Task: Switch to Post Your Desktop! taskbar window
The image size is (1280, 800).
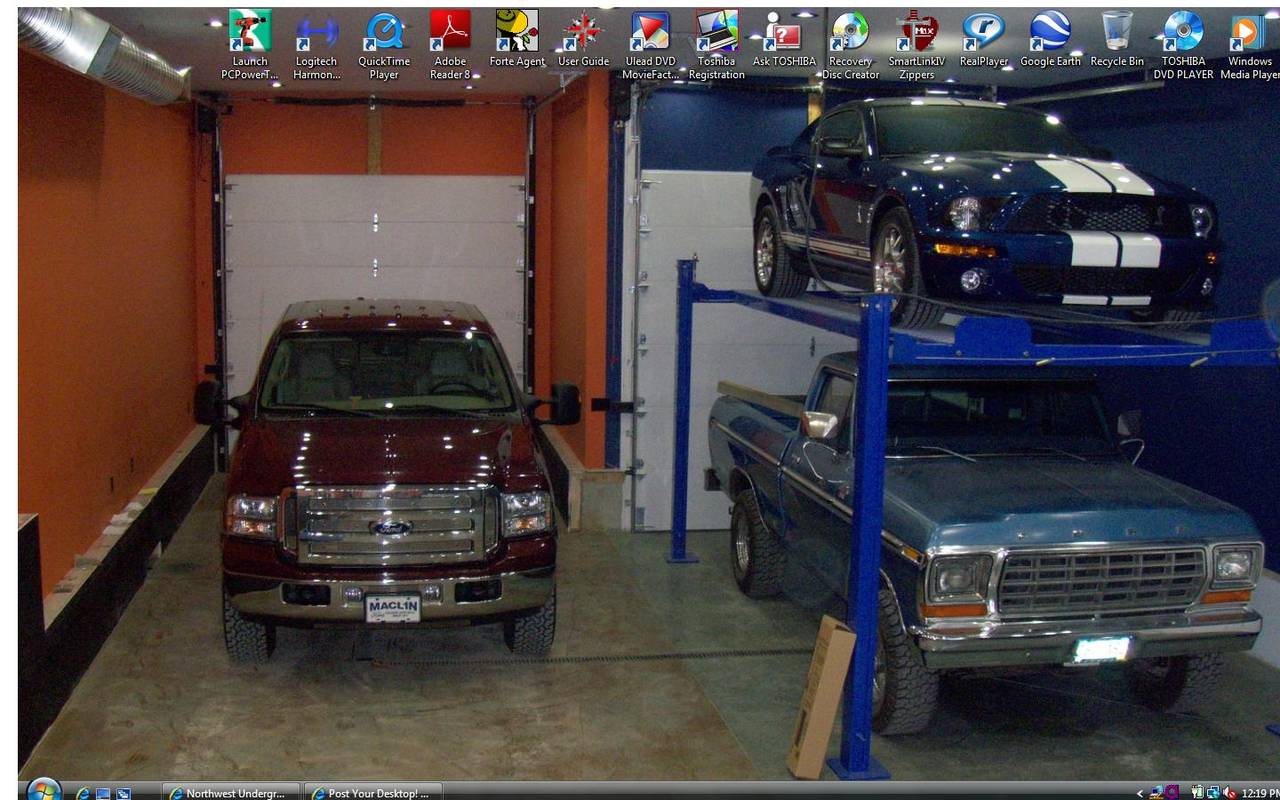Action: coord(371,793)
